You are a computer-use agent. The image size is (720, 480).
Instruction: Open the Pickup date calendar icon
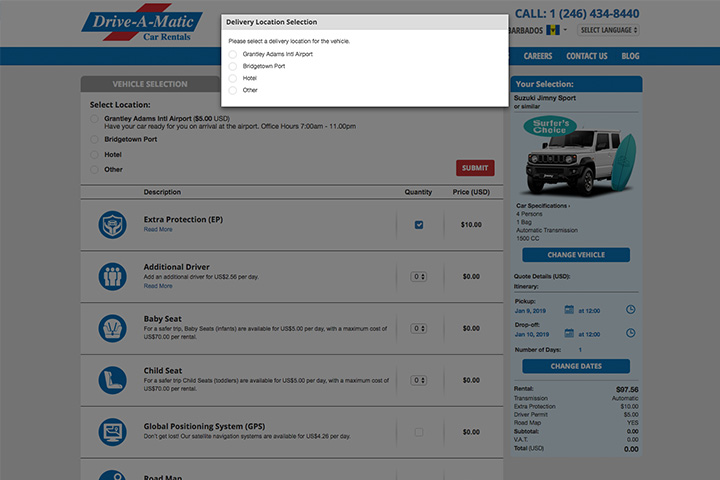pyautogui.click(x=569, y=310)
